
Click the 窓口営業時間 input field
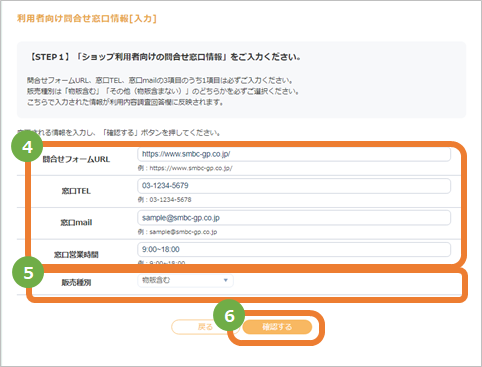pos(294,249)
